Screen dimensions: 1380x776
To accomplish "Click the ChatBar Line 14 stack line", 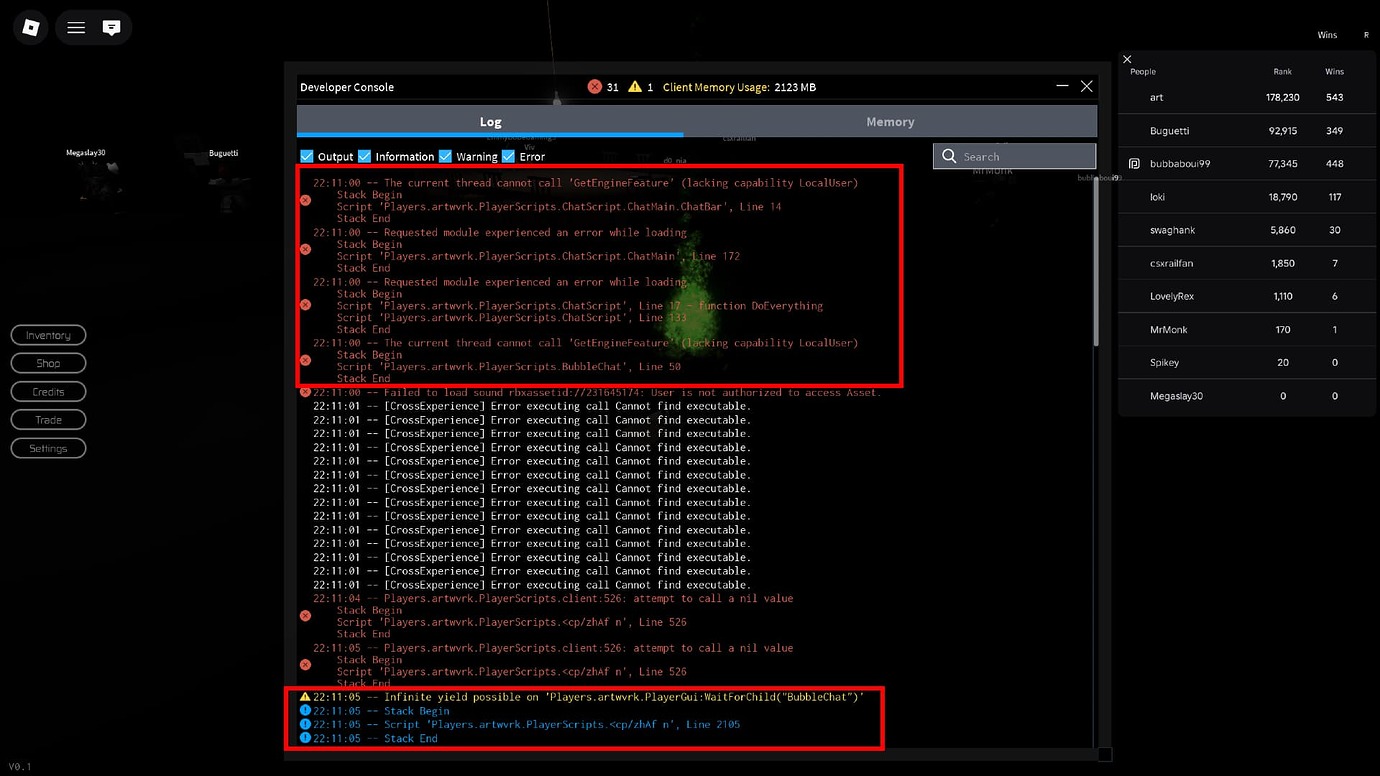I will [559, 207].
